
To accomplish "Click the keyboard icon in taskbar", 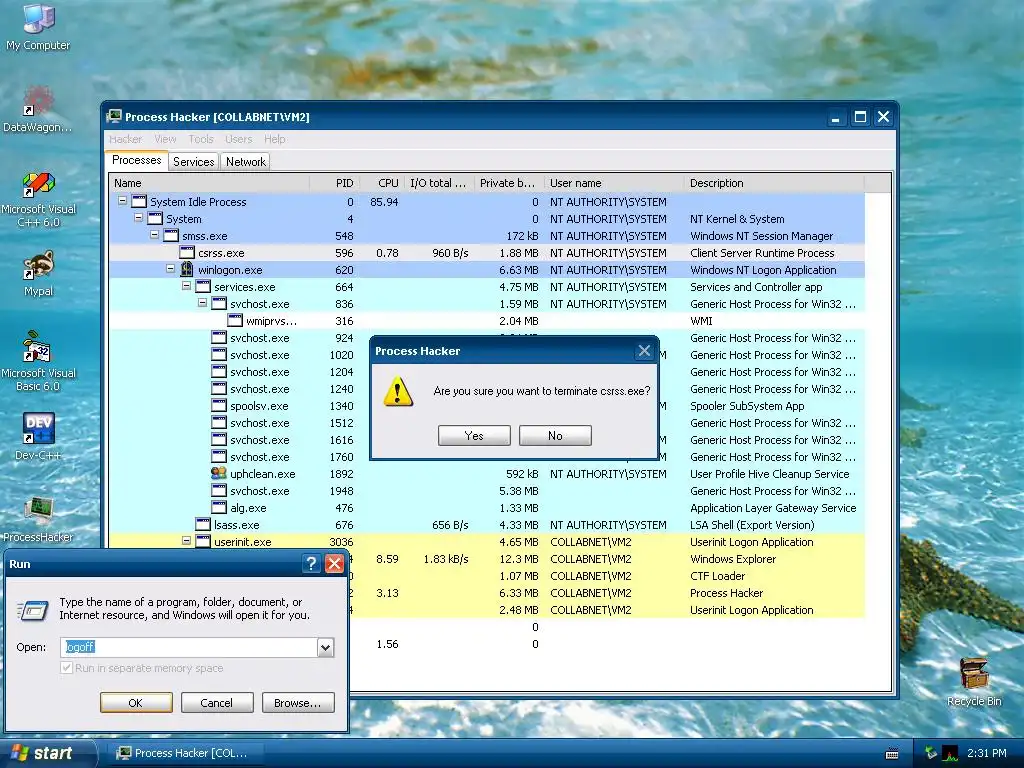I will 891,754.
